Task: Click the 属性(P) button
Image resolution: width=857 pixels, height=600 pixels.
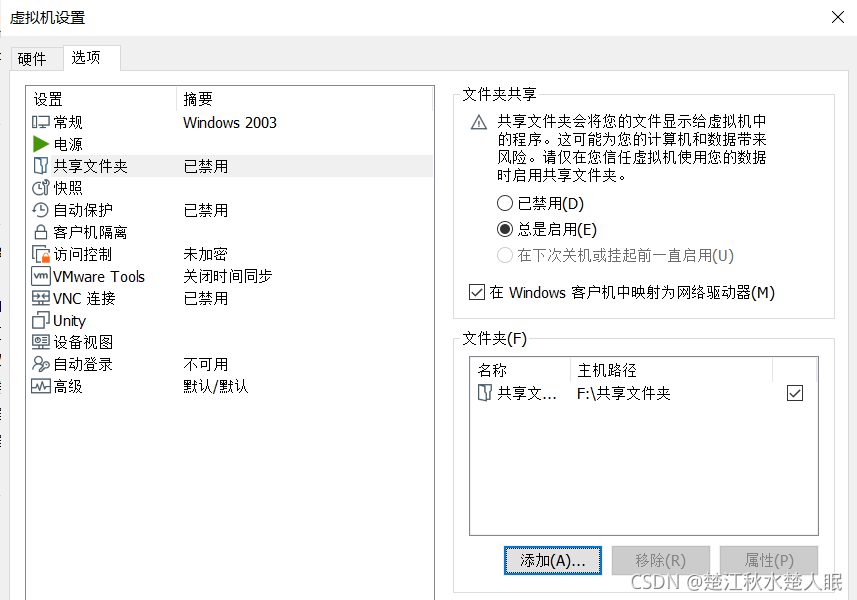Action: pyautogui.click(x=768, y=560)
